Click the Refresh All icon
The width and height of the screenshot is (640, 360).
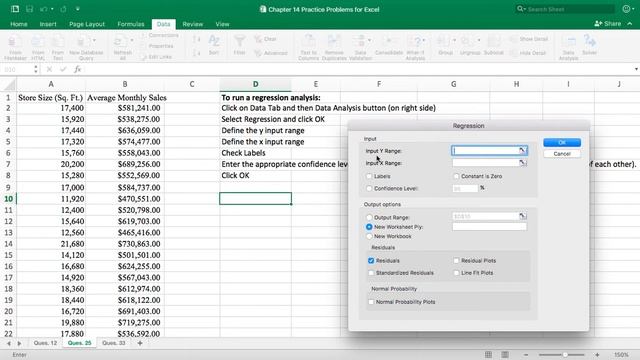coord(119,42)
